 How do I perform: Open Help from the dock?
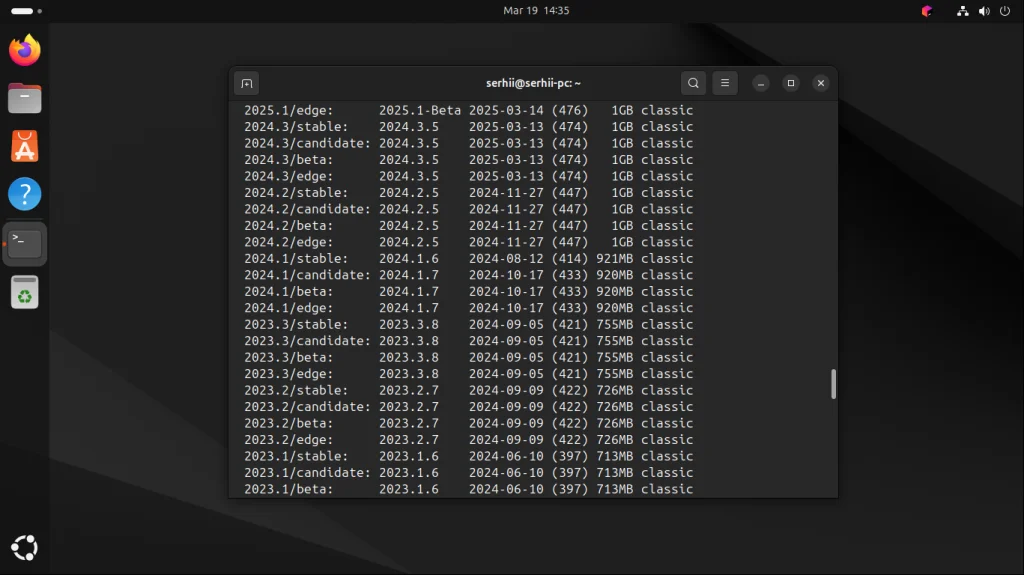click(x=25, y=194)
